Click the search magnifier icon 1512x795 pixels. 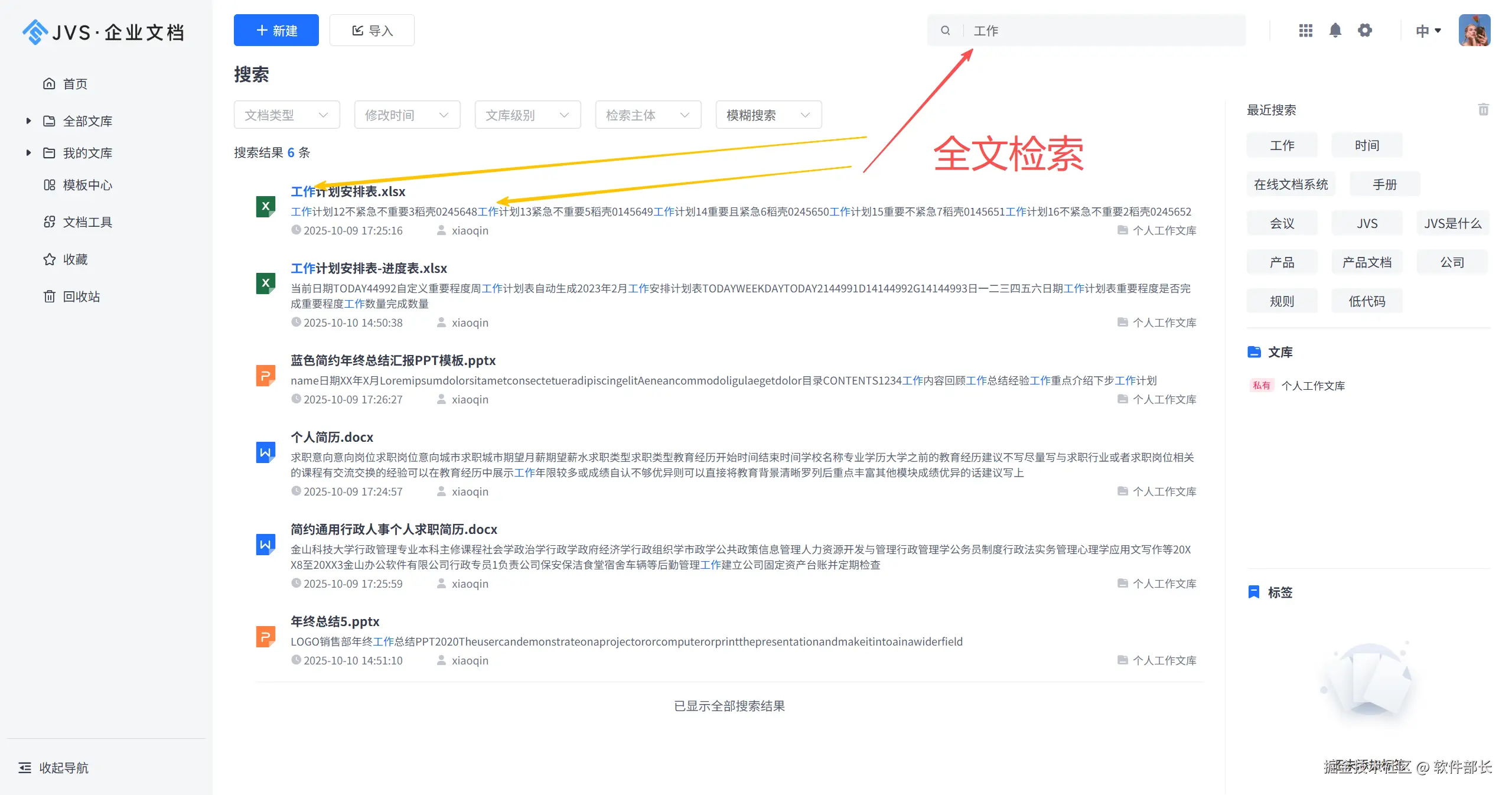point(945,31)
